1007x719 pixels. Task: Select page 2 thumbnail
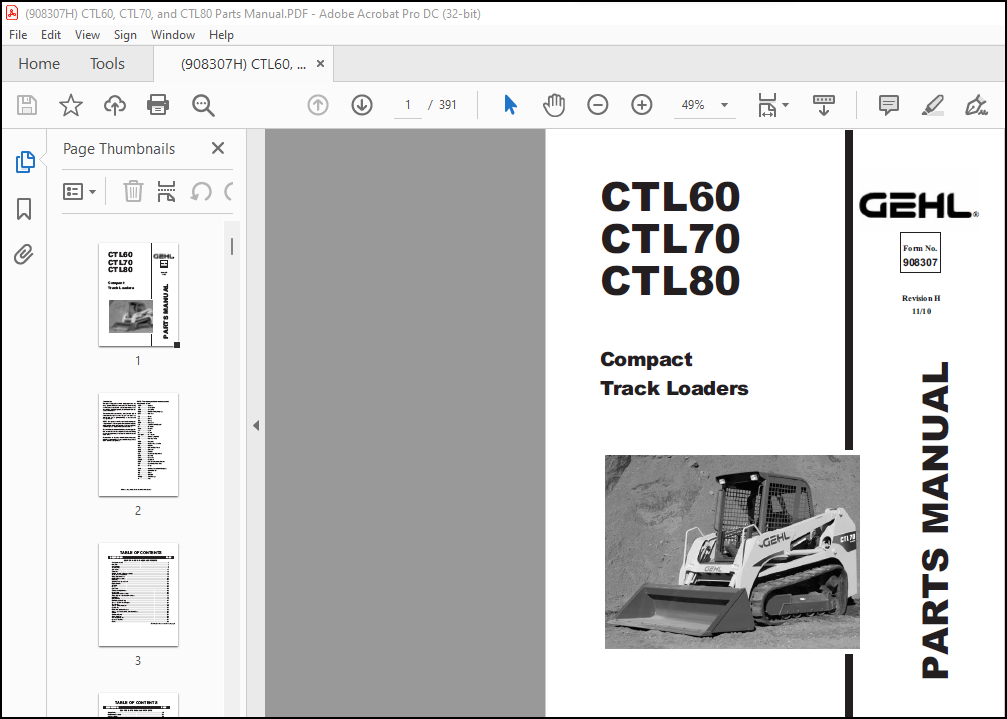(x=138, y=444)
